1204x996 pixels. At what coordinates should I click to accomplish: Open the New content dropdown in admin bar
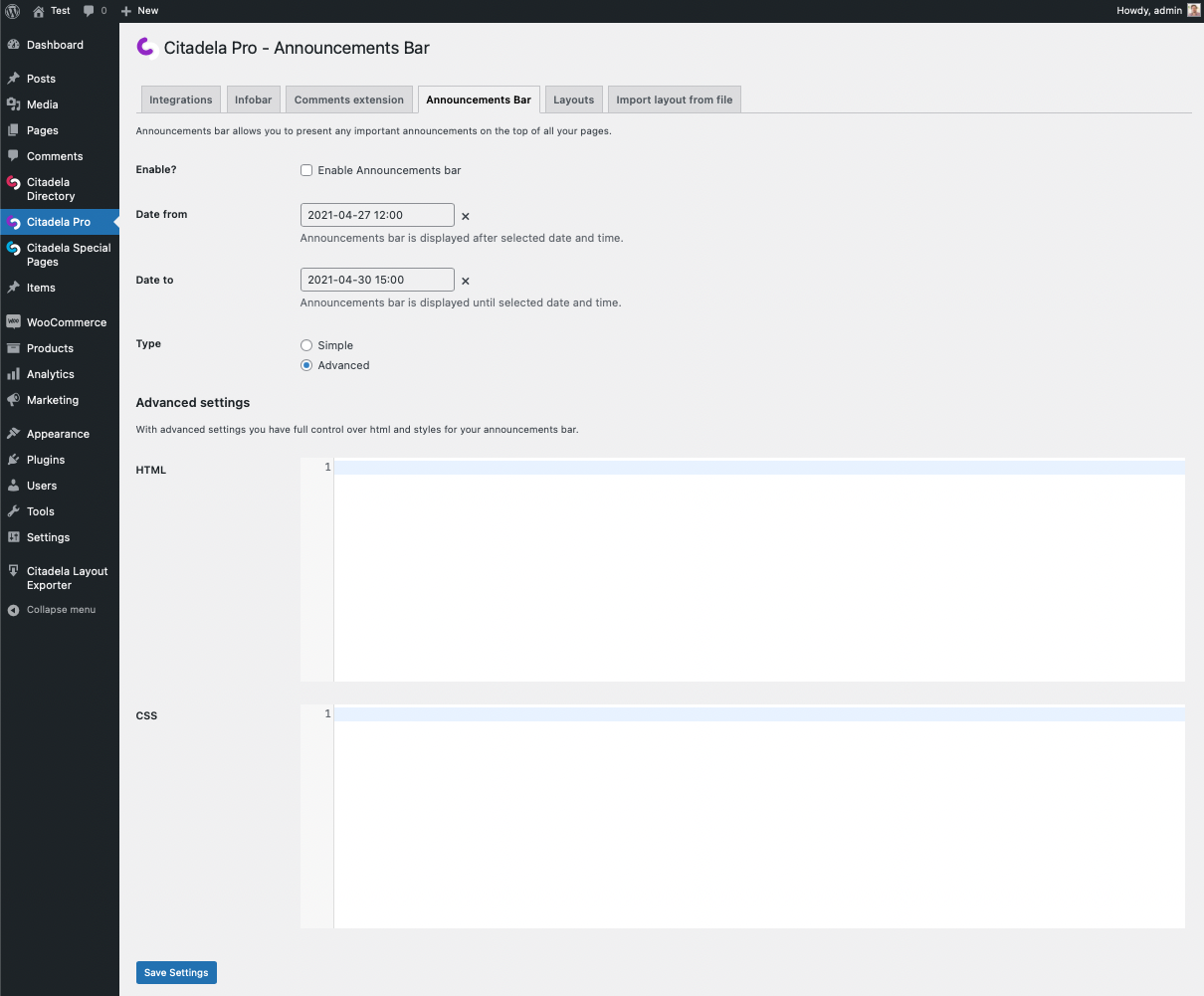pyautogui.click(x=139, y=11)
